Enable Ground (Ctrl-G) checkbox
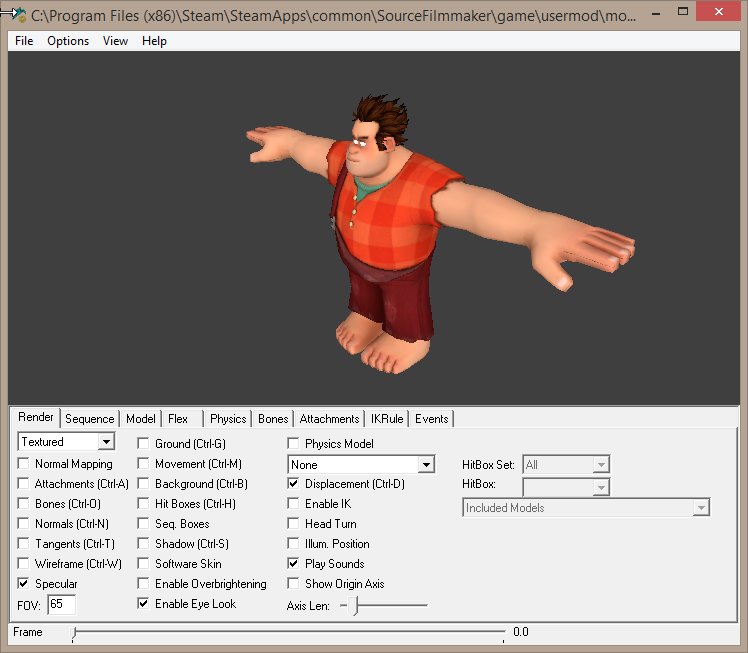 point(143,444)
